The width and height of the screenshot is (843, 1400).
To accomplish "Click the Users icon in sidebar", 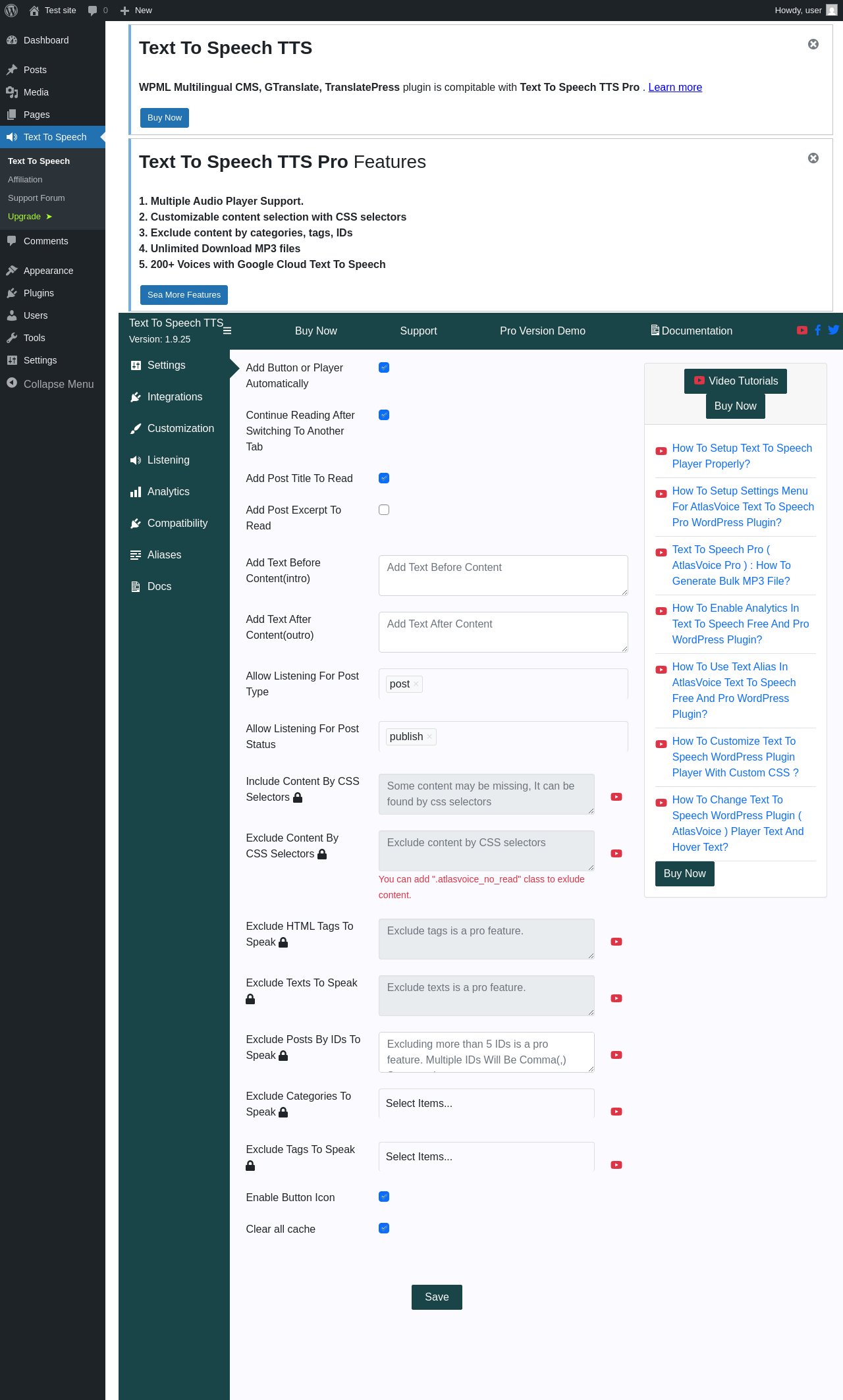I will click(x=12, y=315).
